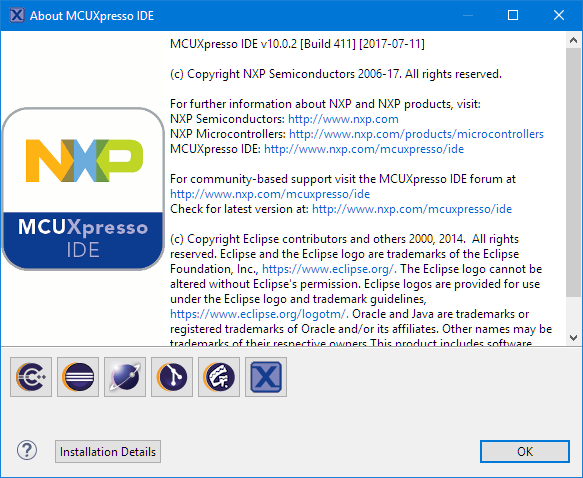Screen dimensions: 583x478
Task: Open Installation Details
Action: click(x=108, y=452)
